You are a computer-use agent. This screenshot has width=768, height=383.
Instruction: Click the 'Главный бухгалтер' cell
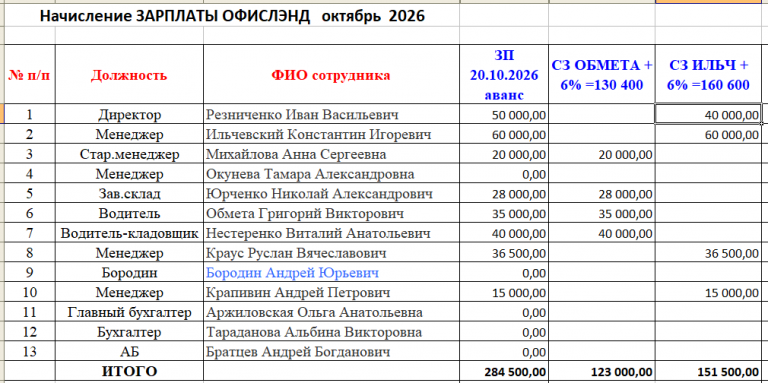tap(129, 312)
